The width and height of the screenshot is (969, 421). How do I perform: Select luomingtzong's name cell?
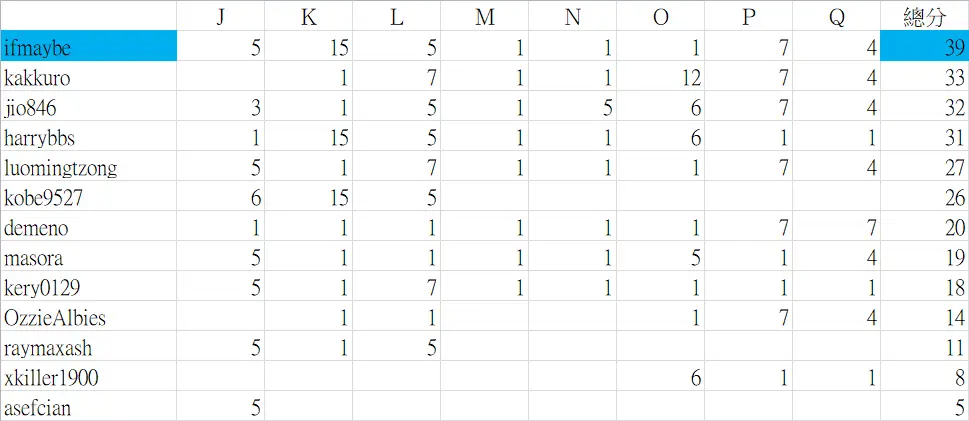[89, 167]
